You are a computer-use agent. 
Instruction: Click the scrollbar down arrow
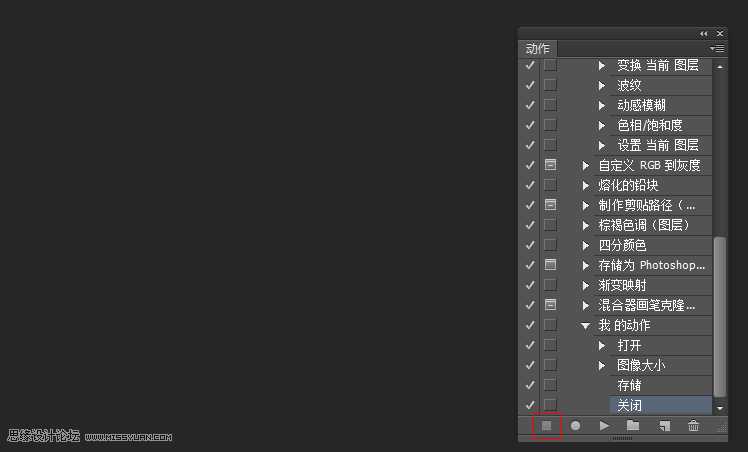coord(720,408)
